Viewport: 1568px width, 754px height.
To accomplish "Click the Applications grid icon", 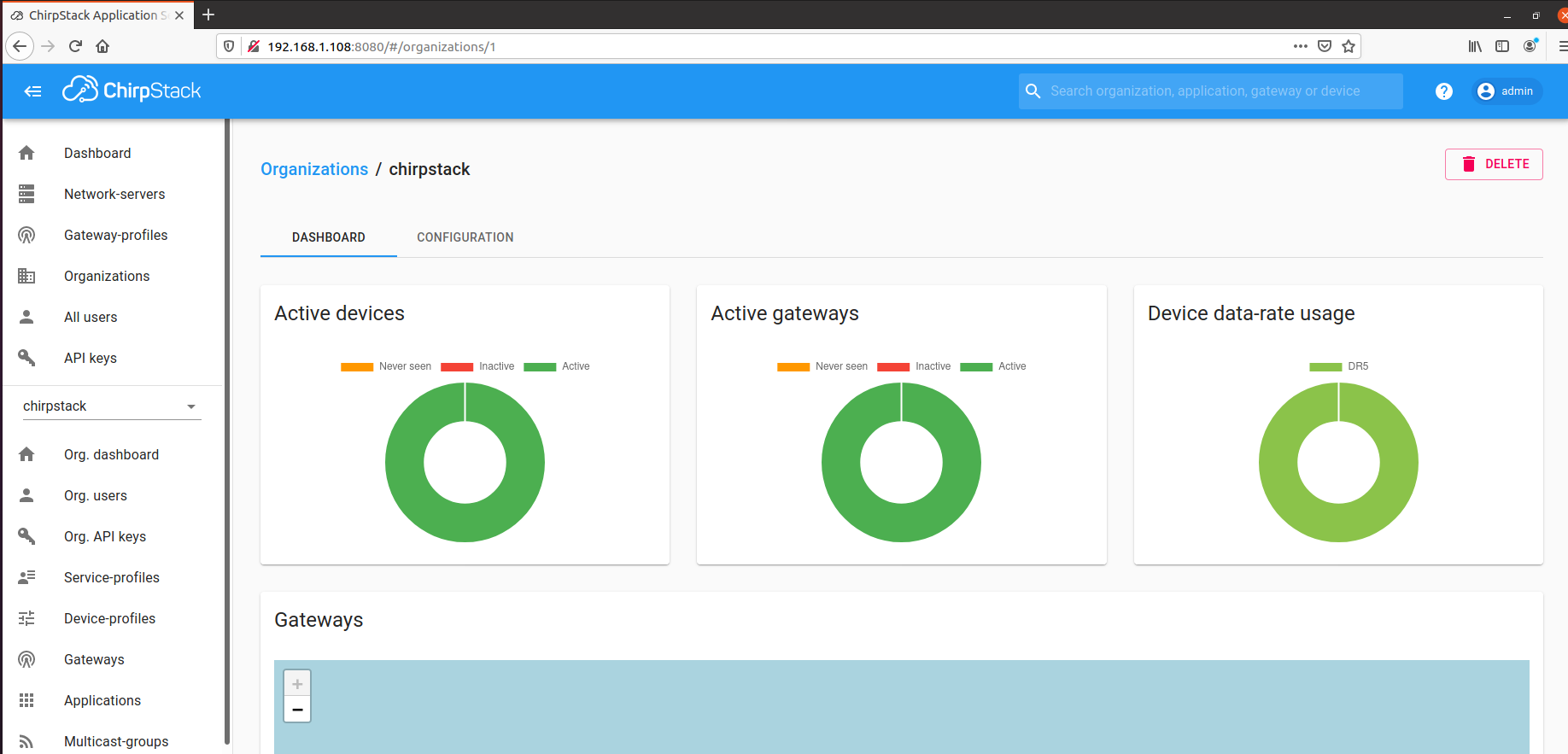I will click(26, 701).
